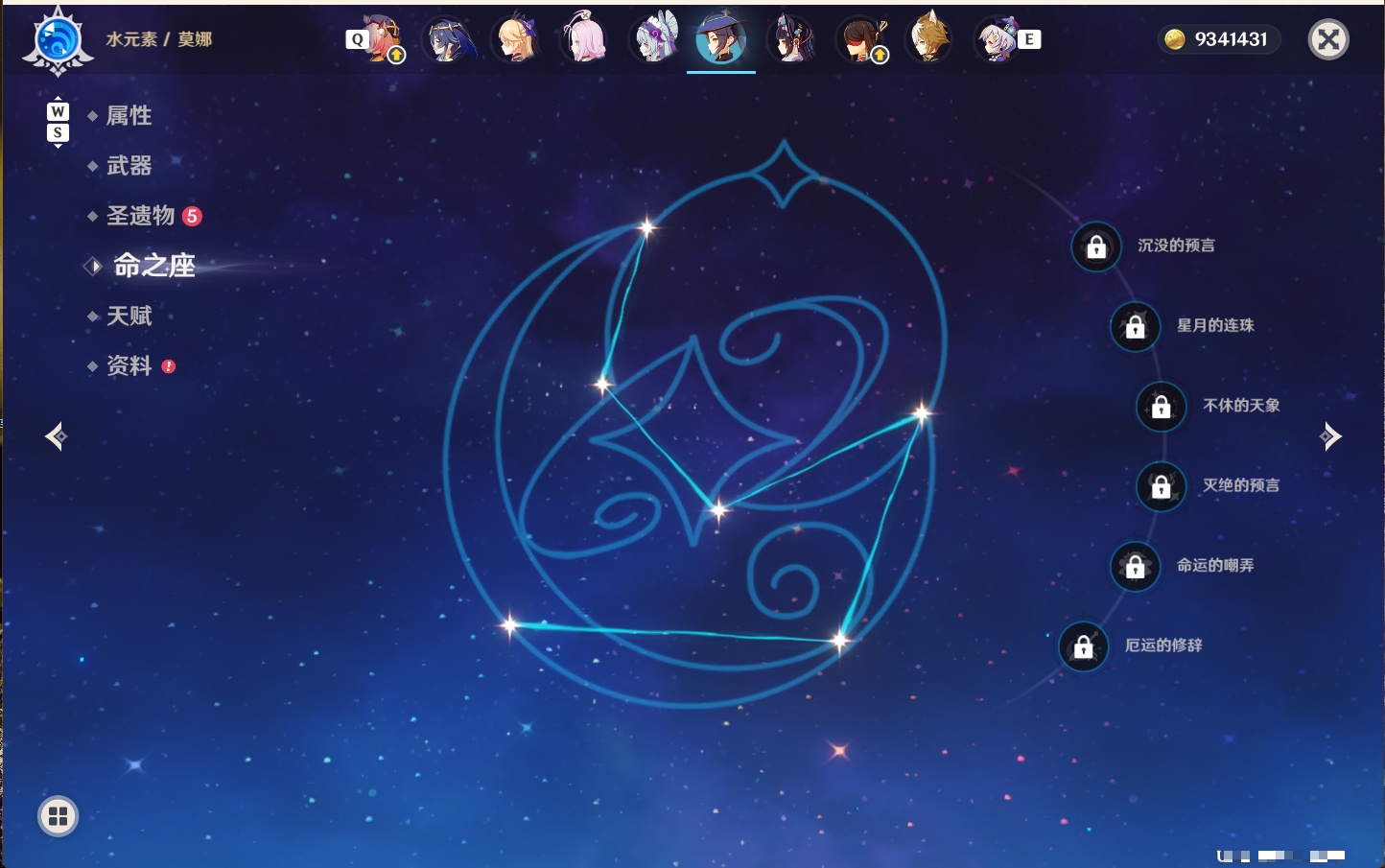1385x868 pixels.
Task: Close the character screen
Action: click(x=1328, y=39)
